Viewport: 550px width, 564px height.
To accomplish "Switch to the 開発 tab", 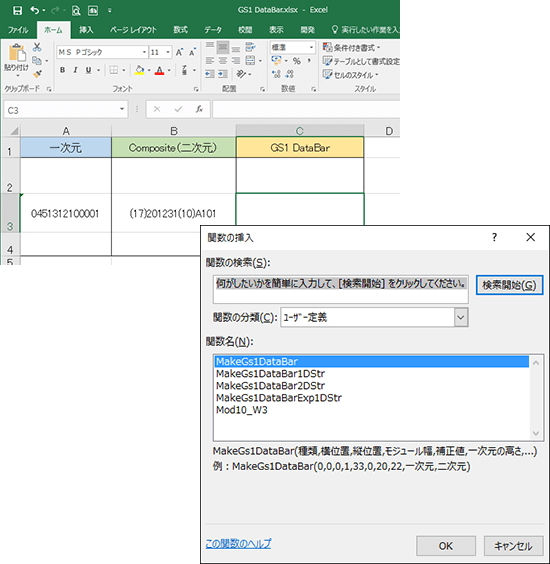I will [x=308, y=30].
